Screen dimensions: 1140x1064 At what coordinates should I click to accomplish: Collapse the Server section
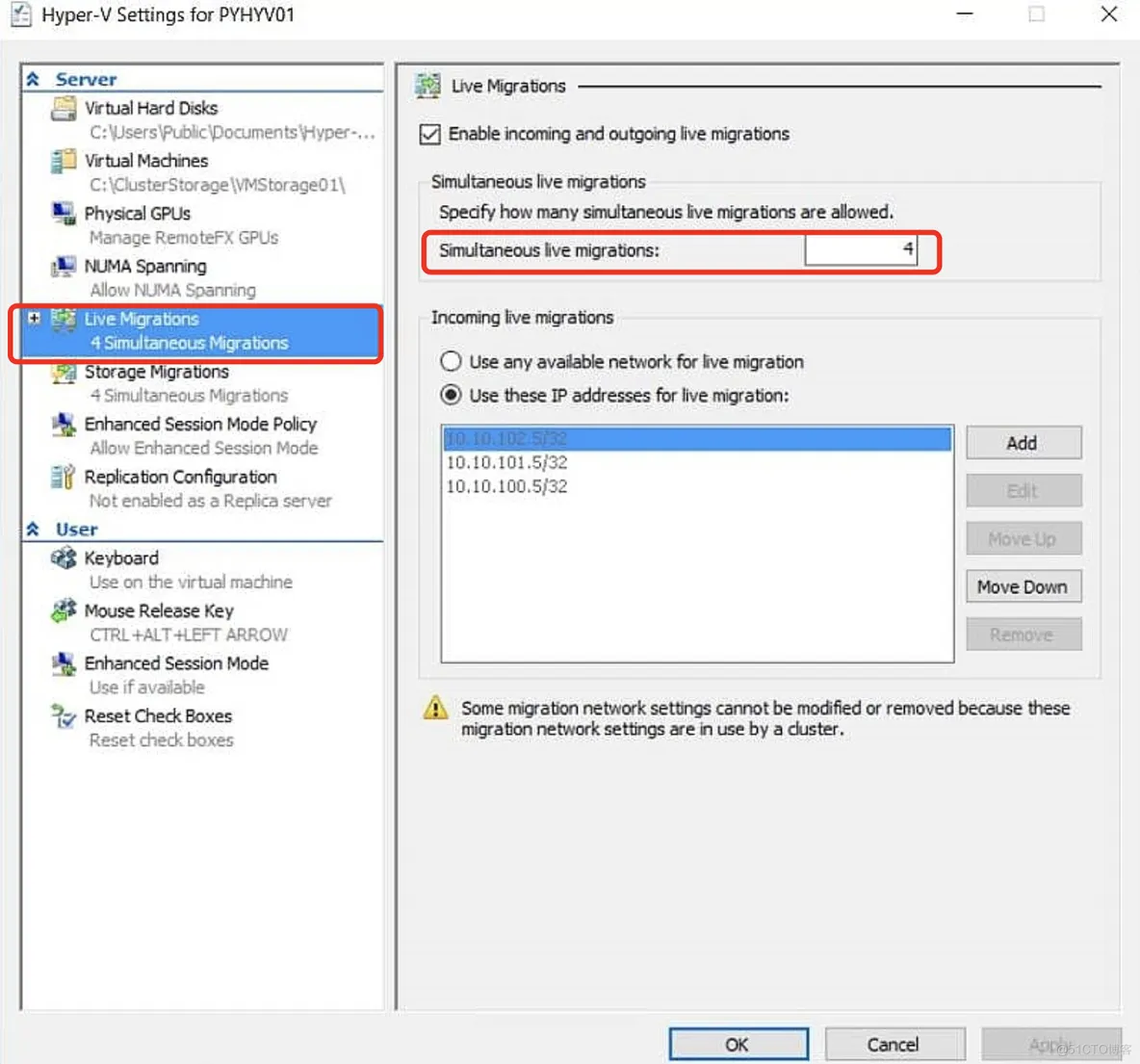pos(33,79)
